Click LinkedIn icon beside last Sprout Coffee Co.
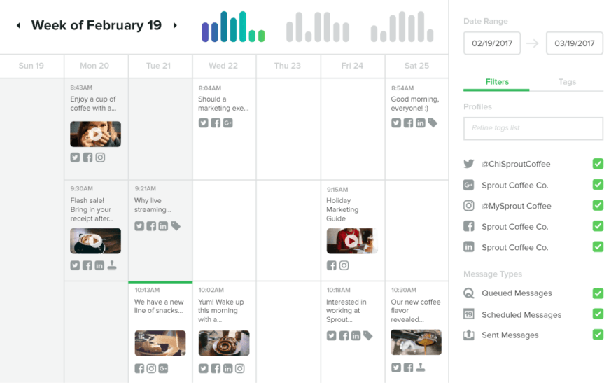This screenshot has width=616, height=383. coord(469,247)
